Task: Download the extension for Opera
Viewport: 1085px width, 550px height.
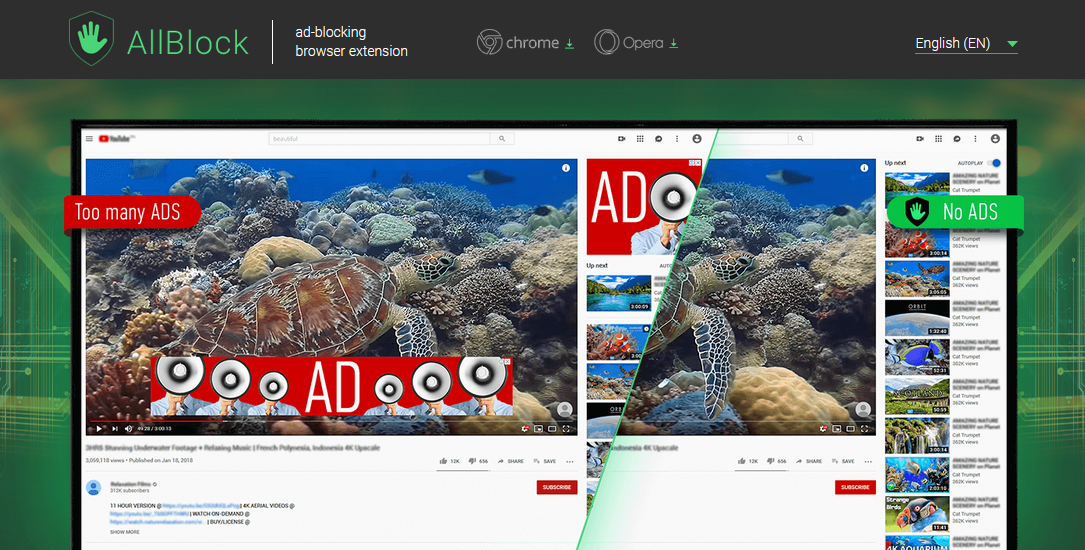Action: click(x=636, y=43)
